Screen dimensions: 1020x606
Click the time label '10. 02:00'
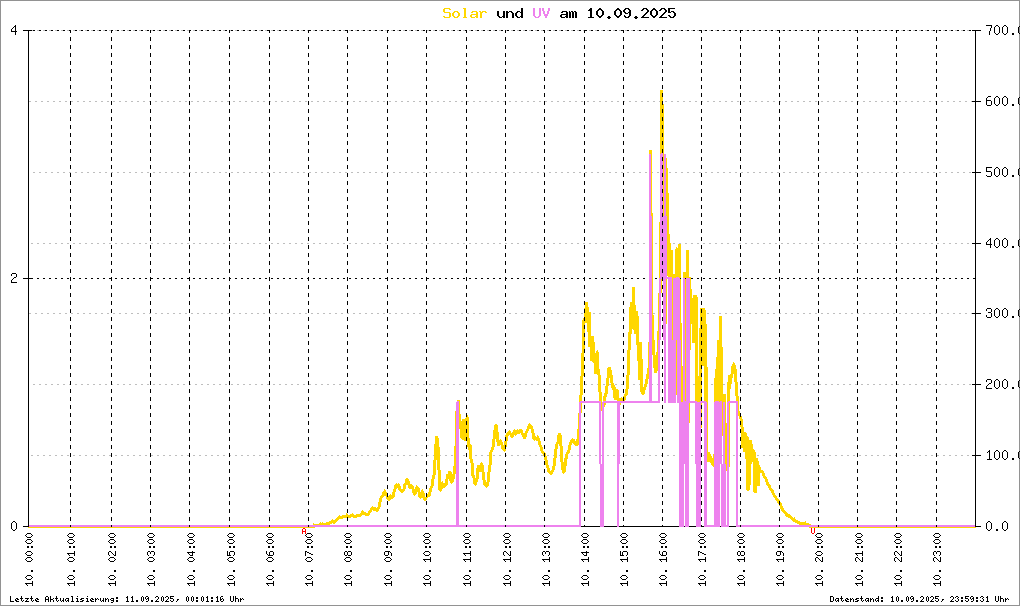tap(113, 559)
